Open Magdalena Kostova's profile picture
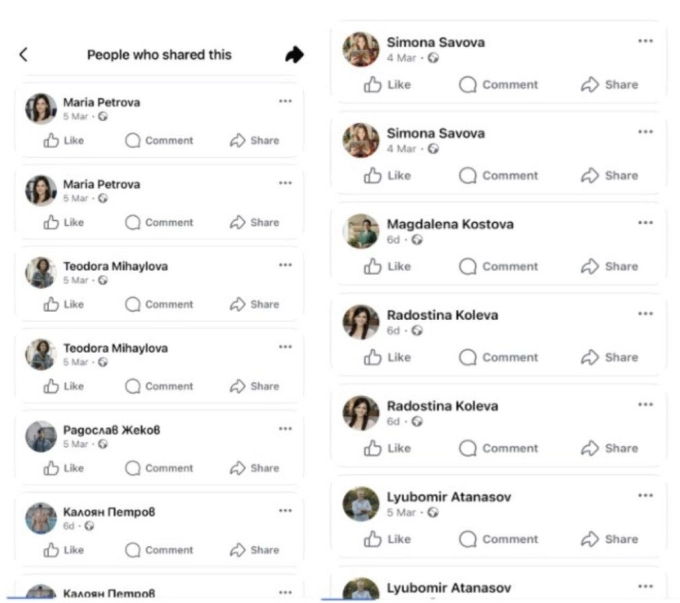Viewport: 680px width, 603px height. pyautogui.click(x=361, y=231)
